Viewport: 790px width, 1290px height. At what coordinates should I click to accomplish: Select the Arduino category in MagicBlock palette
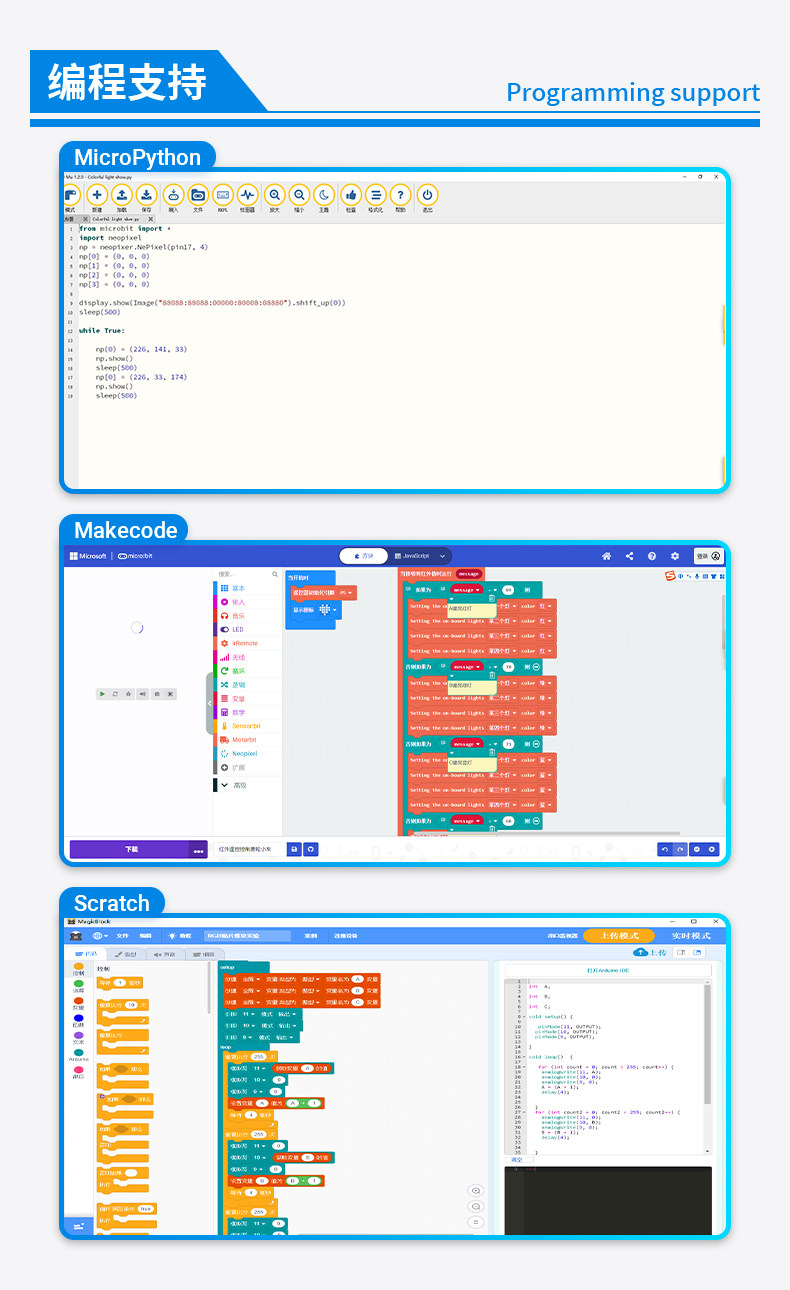pyautogui.click(x=79, y=1055)
